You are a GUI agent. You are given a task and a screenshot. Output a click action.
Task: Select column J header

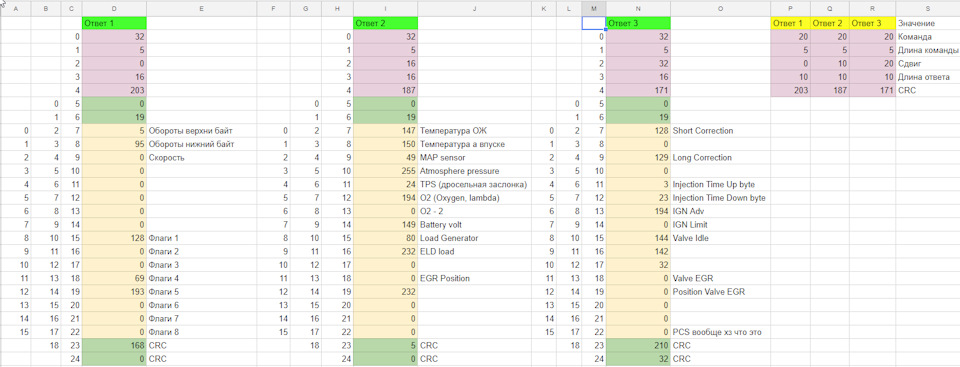tap(475, 9)
